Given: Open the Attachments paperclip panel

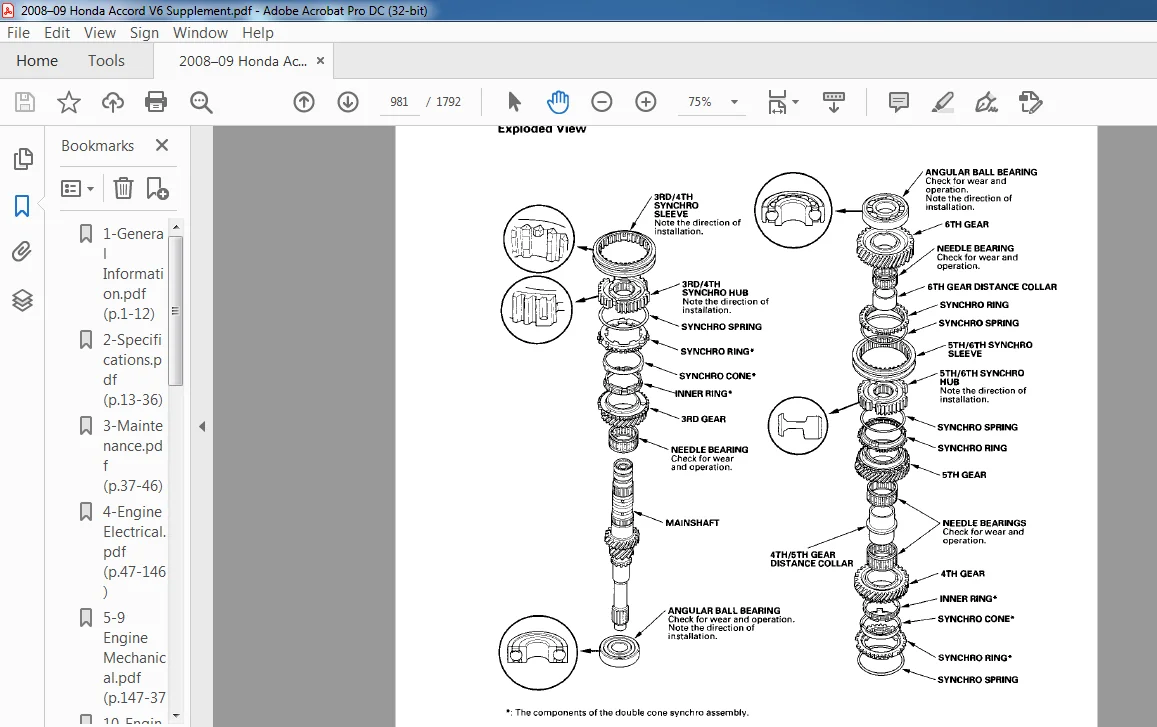Looking at the screenshot, I should coord(22,252).
